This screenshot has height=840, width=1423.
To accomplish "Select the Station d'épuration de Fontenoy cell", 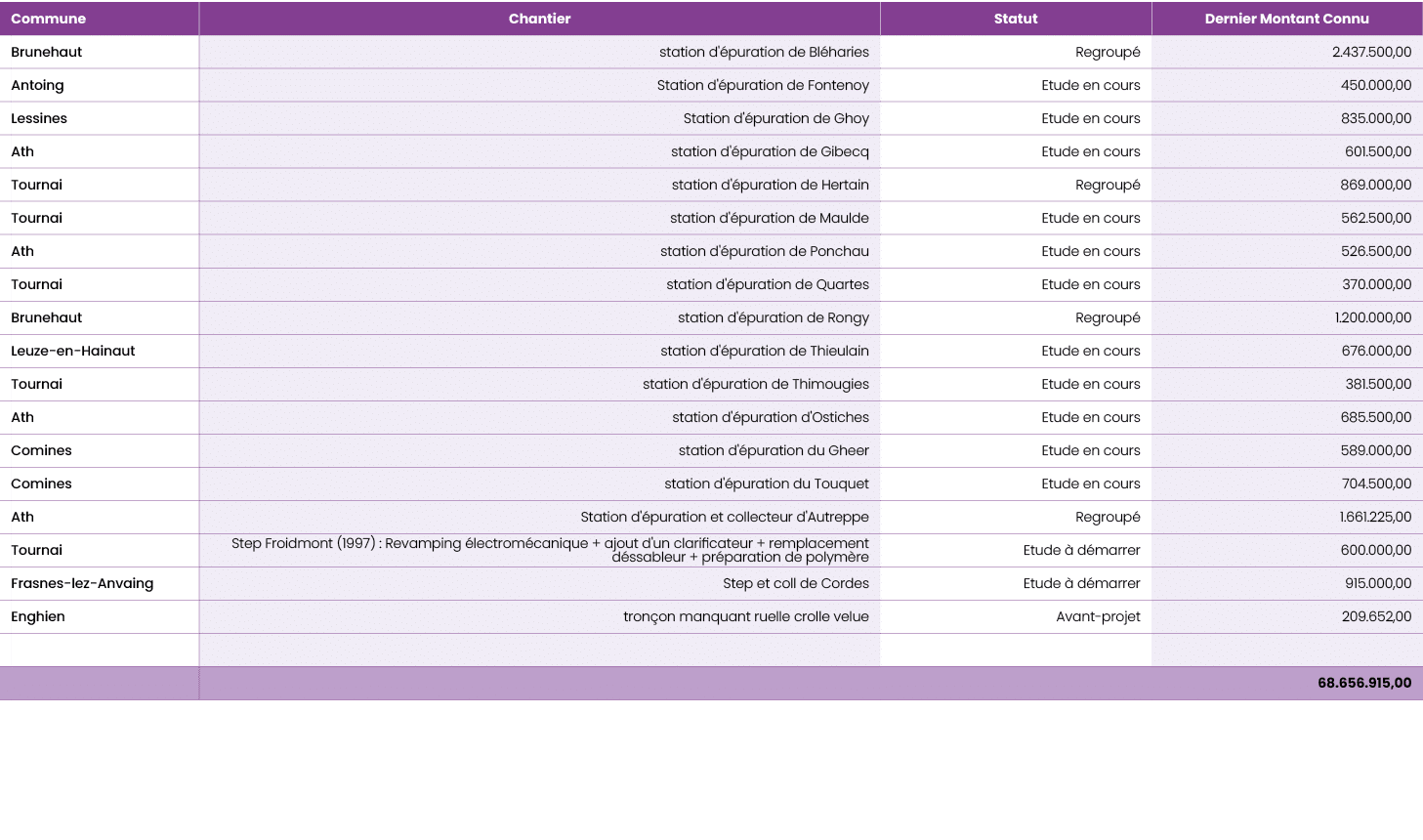I will pyautogui.click(x=763, y=85).
